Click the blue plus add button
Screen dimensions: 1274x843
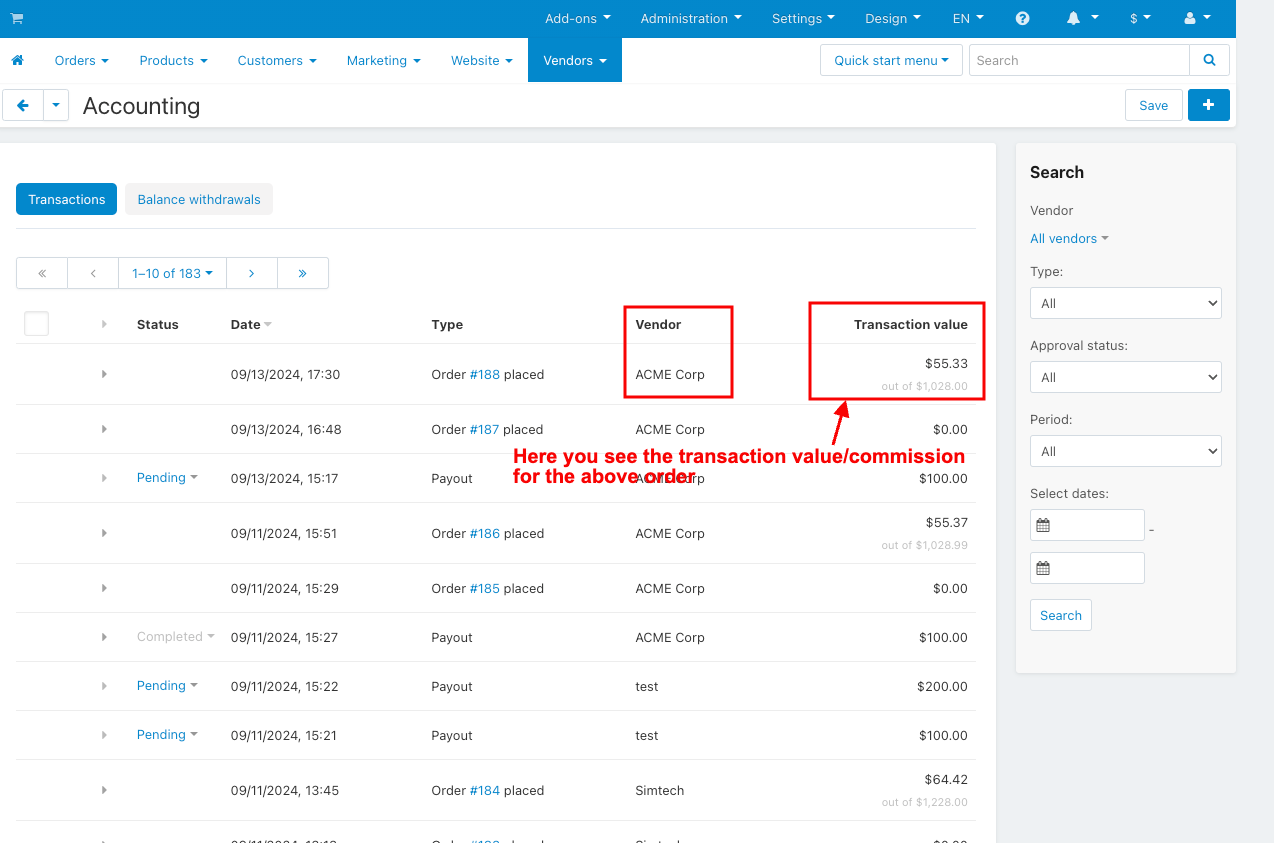pyautogui.click(x=1208, y=106)
